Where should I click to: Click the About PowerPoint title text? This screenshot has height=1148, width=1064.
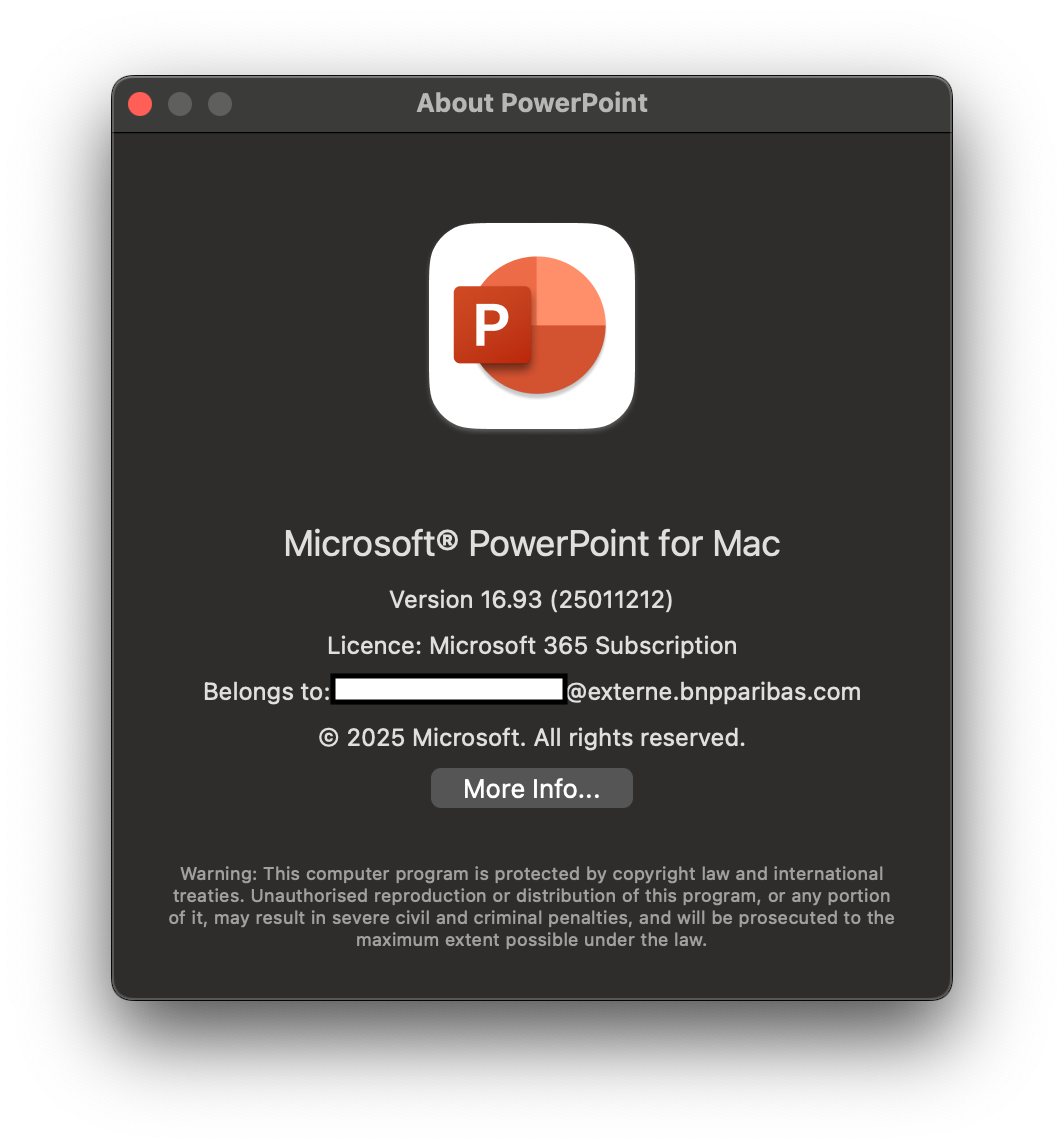[x=532, y=103]
